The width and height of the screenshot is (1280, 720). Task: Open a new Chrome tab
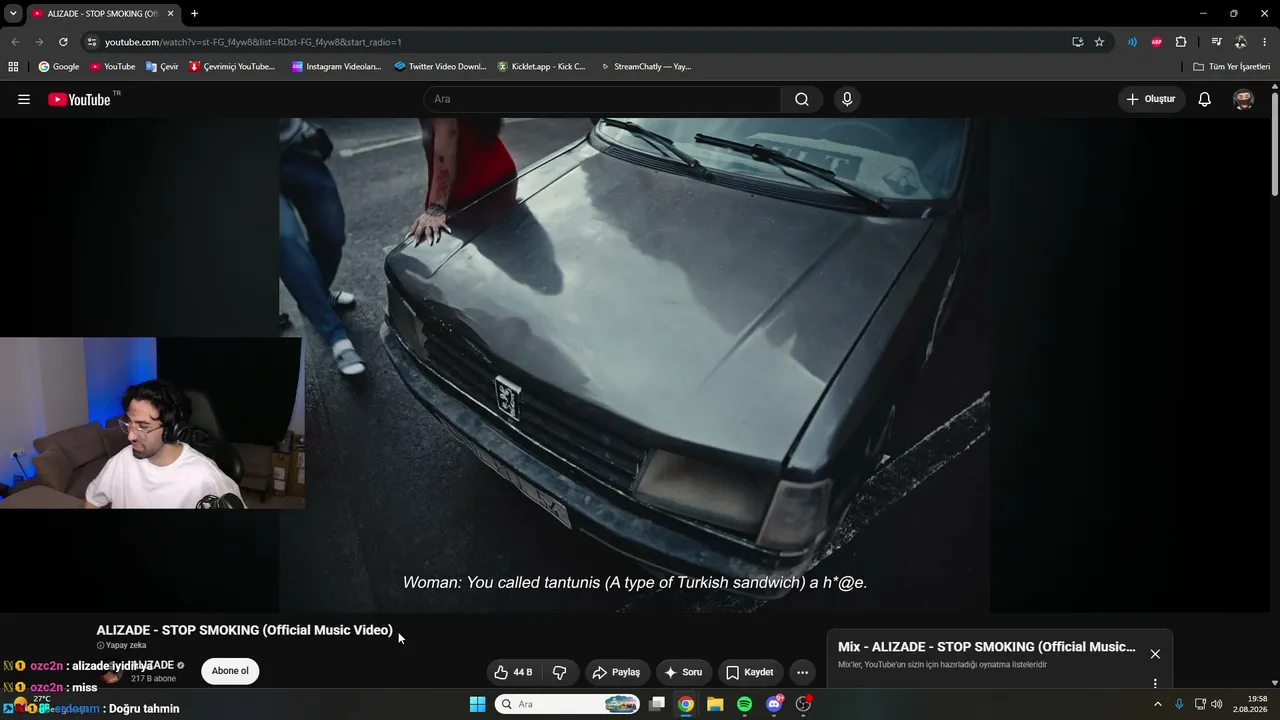tap(194, 14)
